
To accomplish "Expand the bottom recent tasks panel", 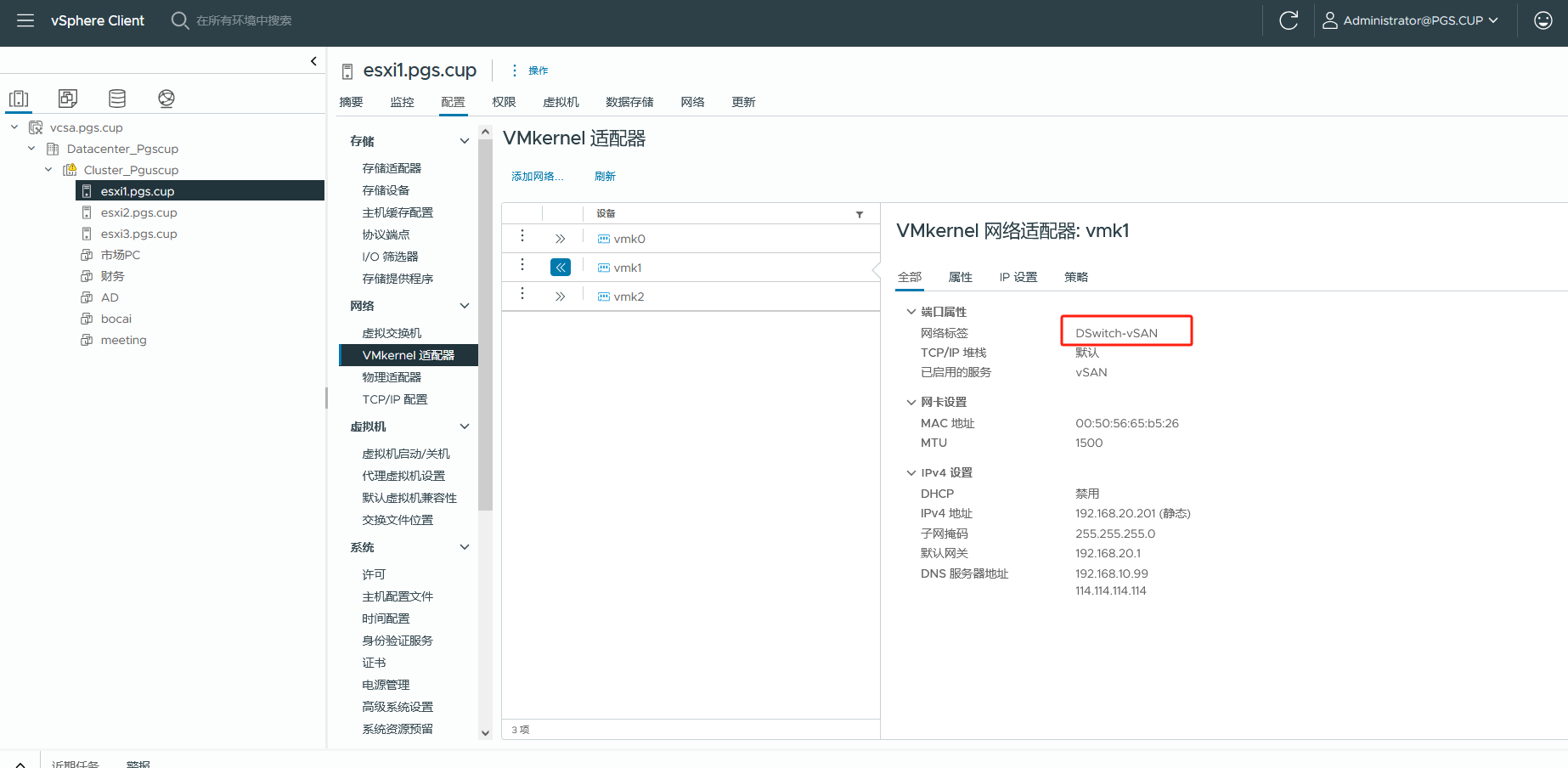I will point(20,764).
